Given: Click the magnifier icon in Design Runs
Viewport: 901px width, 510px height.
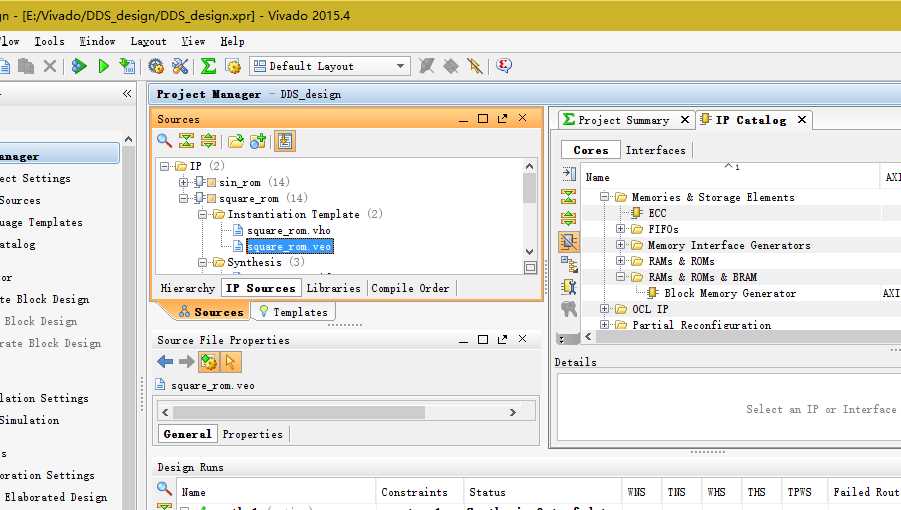Looking at the screenshot, I should click(x=164, y=489).
